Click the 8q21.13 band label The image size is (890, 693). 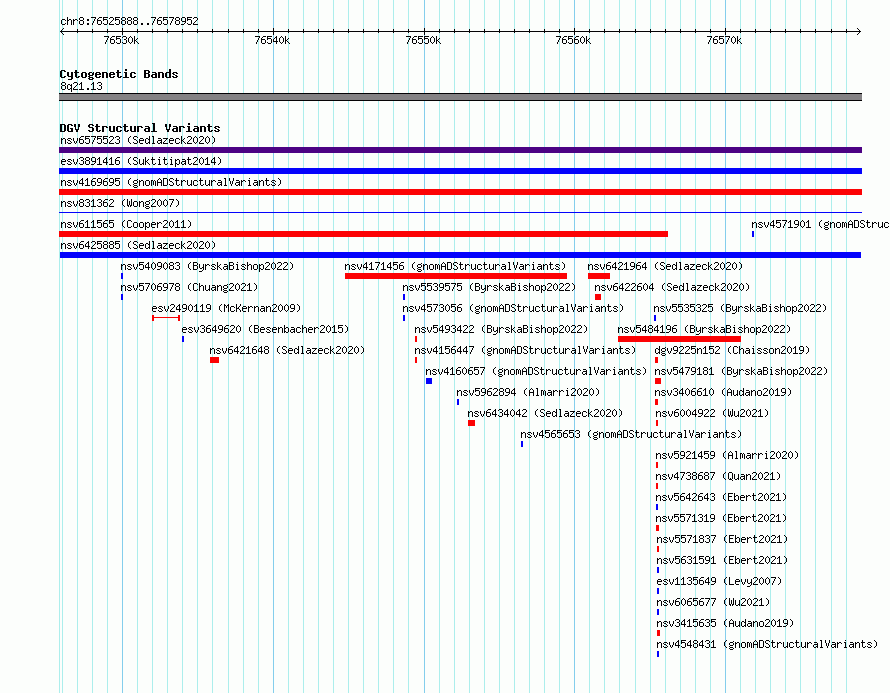(x=81, y=86)
